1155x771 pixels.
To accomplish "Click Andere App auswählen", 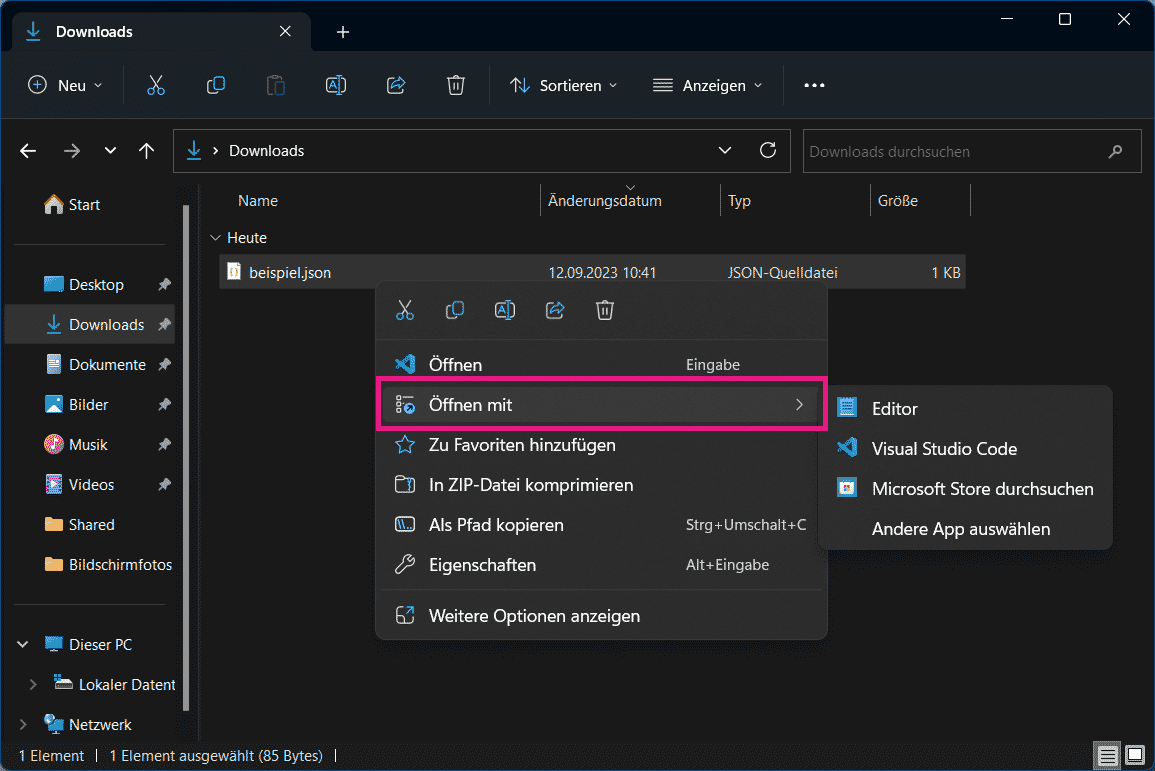I will point(960,529).
